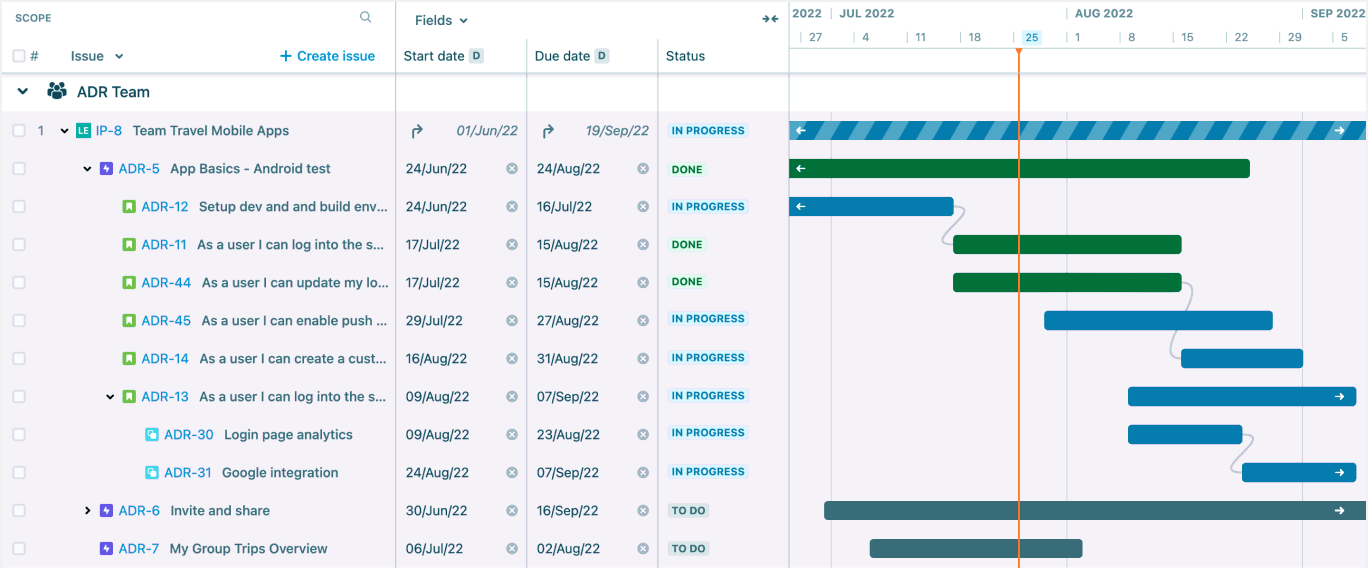1368x568 pixels.
Task: Click the Create issue button
Action: pos(327,56)
